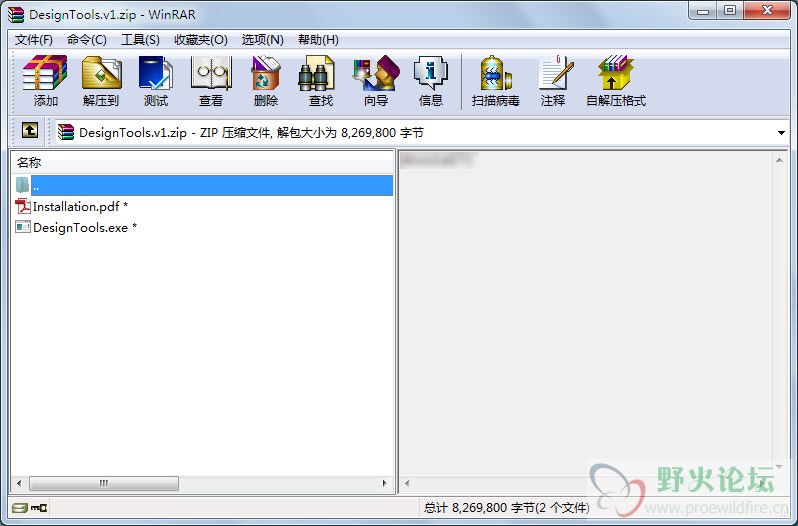The width and height of the screenshot is (798, 526).
Task: Click 自解压格式 (SFX) icon
Action: coord(616,81)
